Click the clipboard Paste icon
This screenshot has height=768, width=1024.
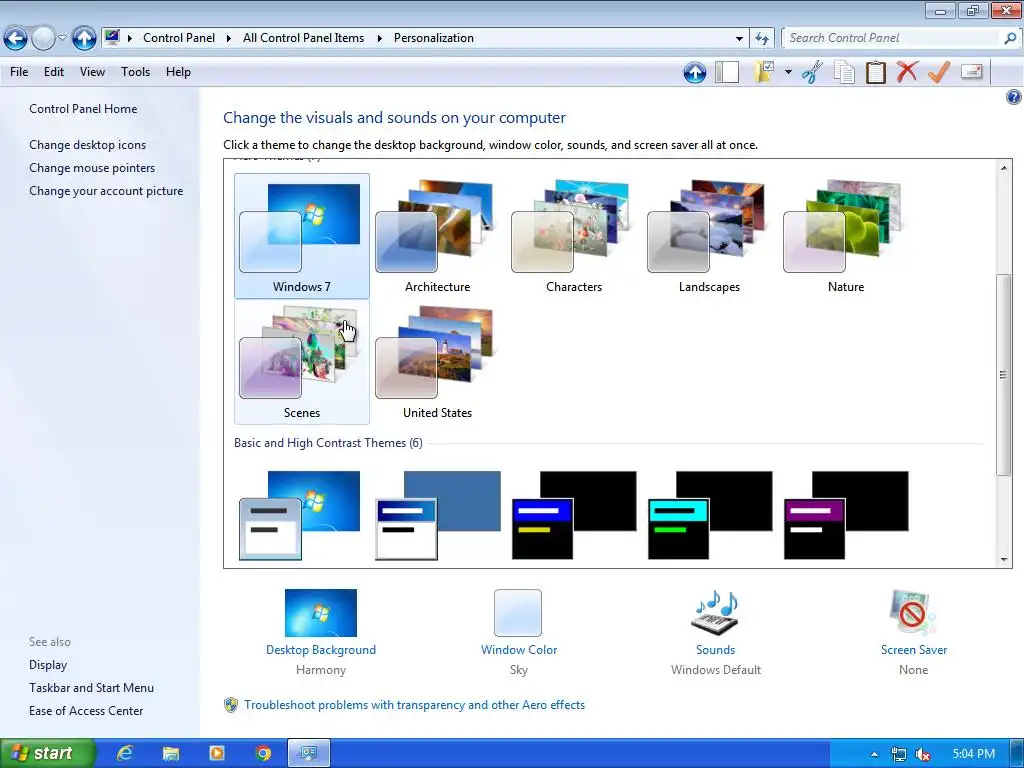point(875,72)
